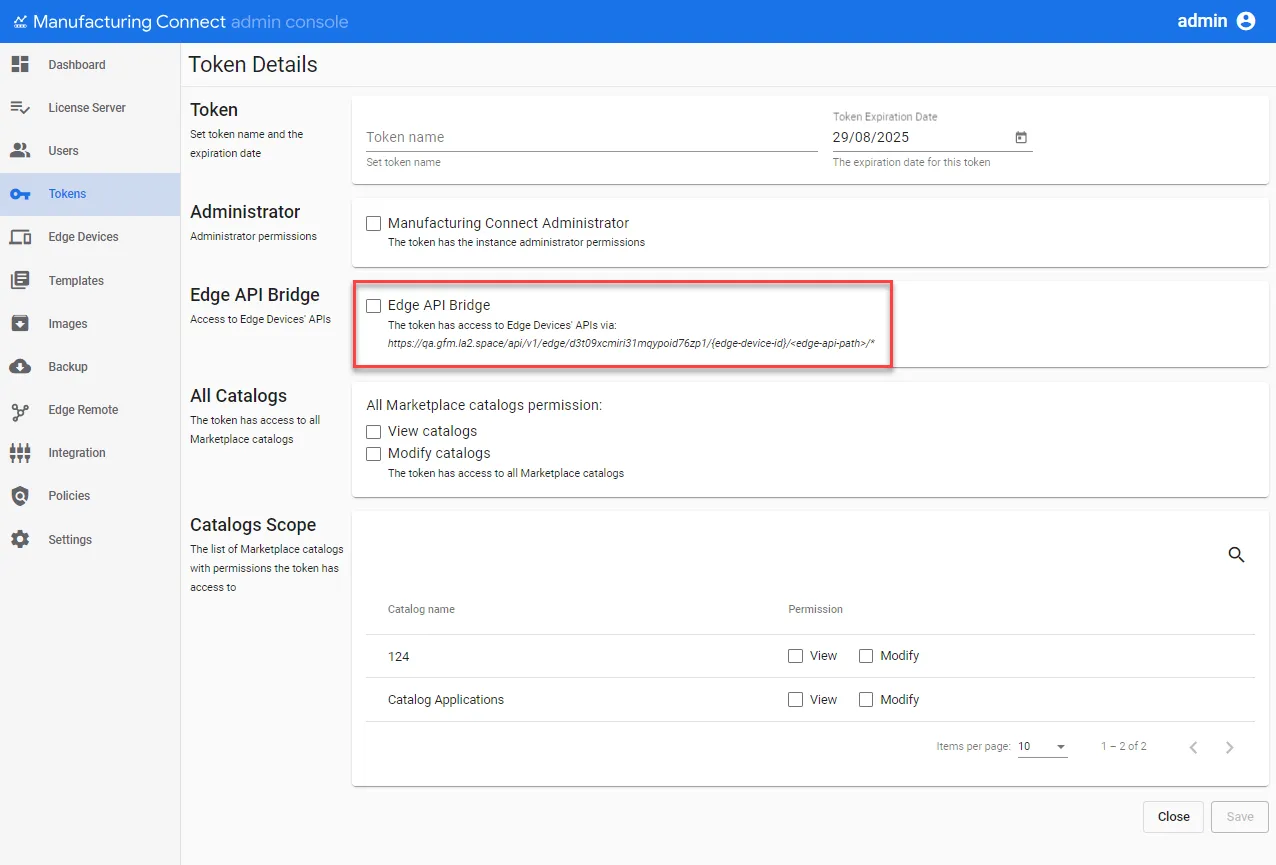Enable View for Catalog Applications
The image size is (1276, 865).
pos(796,700)
